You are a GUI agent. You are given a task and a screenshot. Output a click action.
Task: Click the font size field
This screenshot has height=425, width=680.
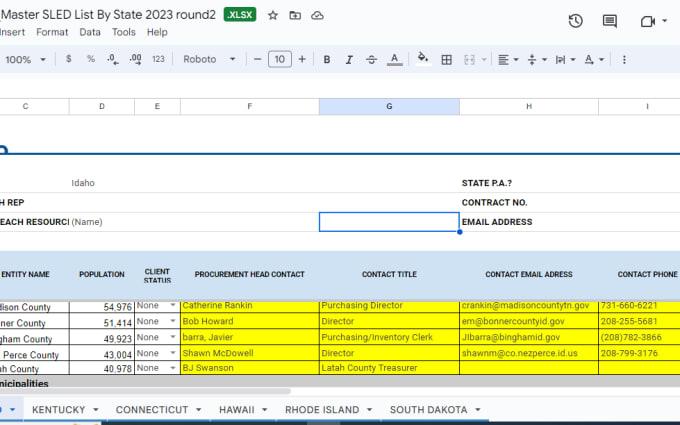[x=280, y=59]
